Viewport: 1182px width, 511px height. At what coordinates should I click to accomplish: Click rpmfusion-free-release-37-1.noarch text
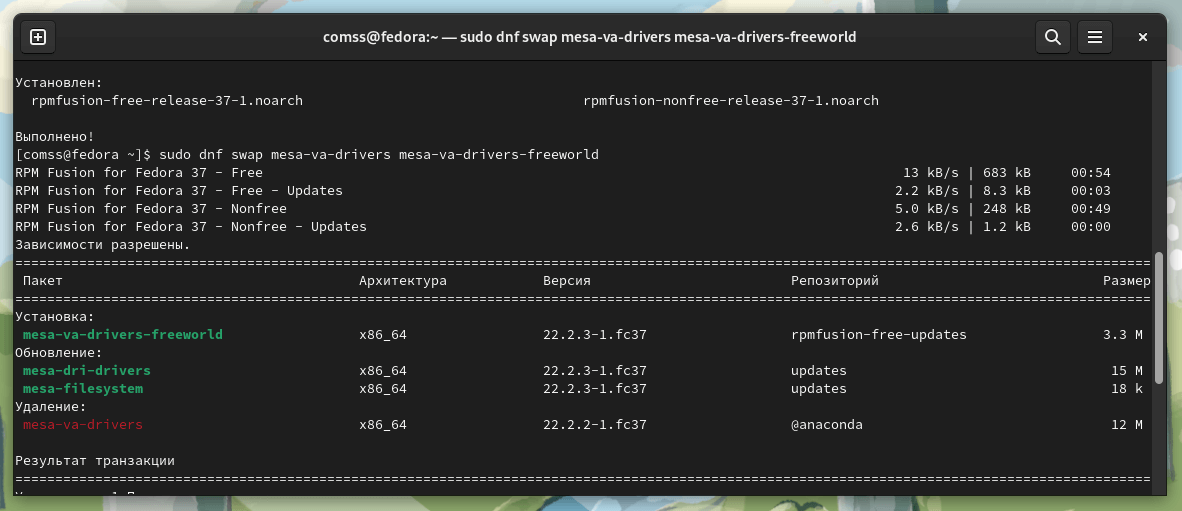coord(167,100)
